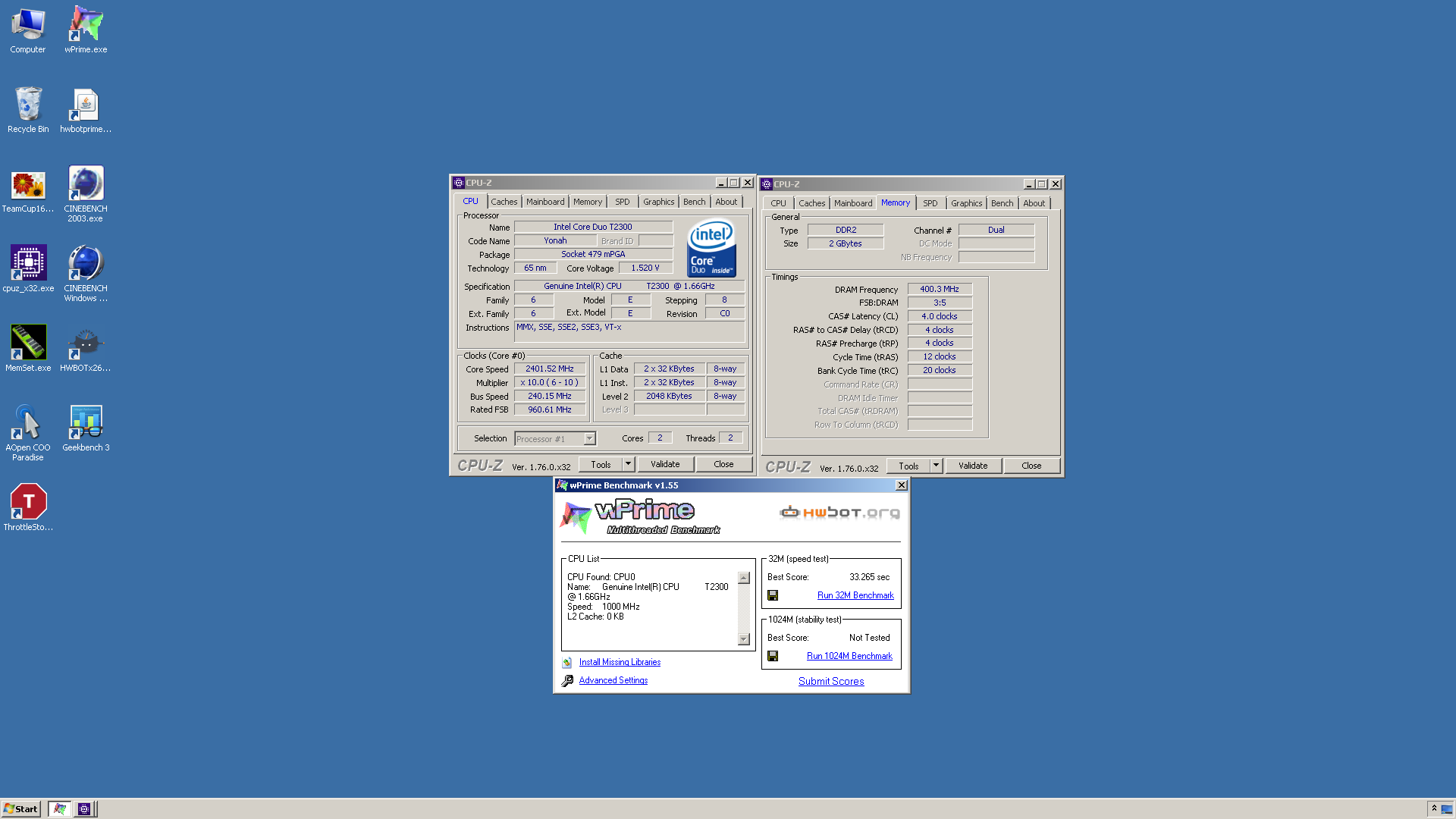Click the hwbot.org logo in wPrime

839,513
